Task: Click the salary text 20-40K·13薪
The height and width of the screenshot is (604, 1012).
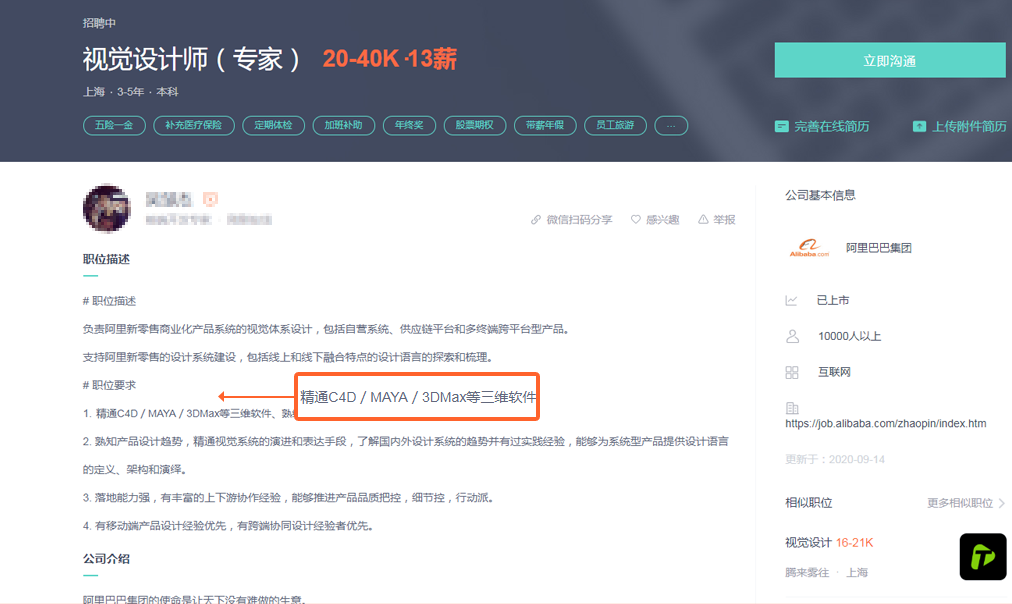Action: coord(390,59)
